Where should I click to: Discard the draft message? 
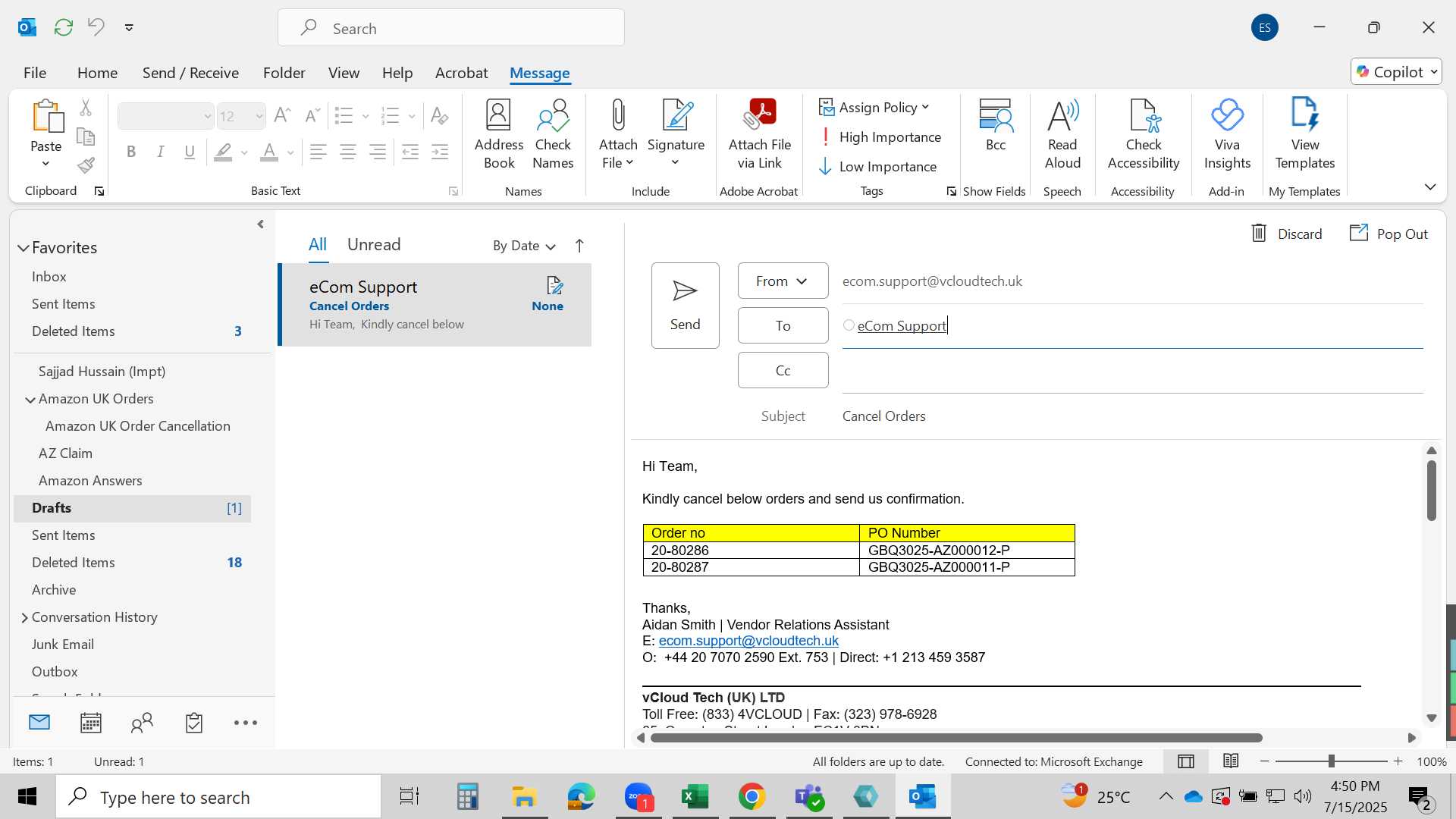1286,234
